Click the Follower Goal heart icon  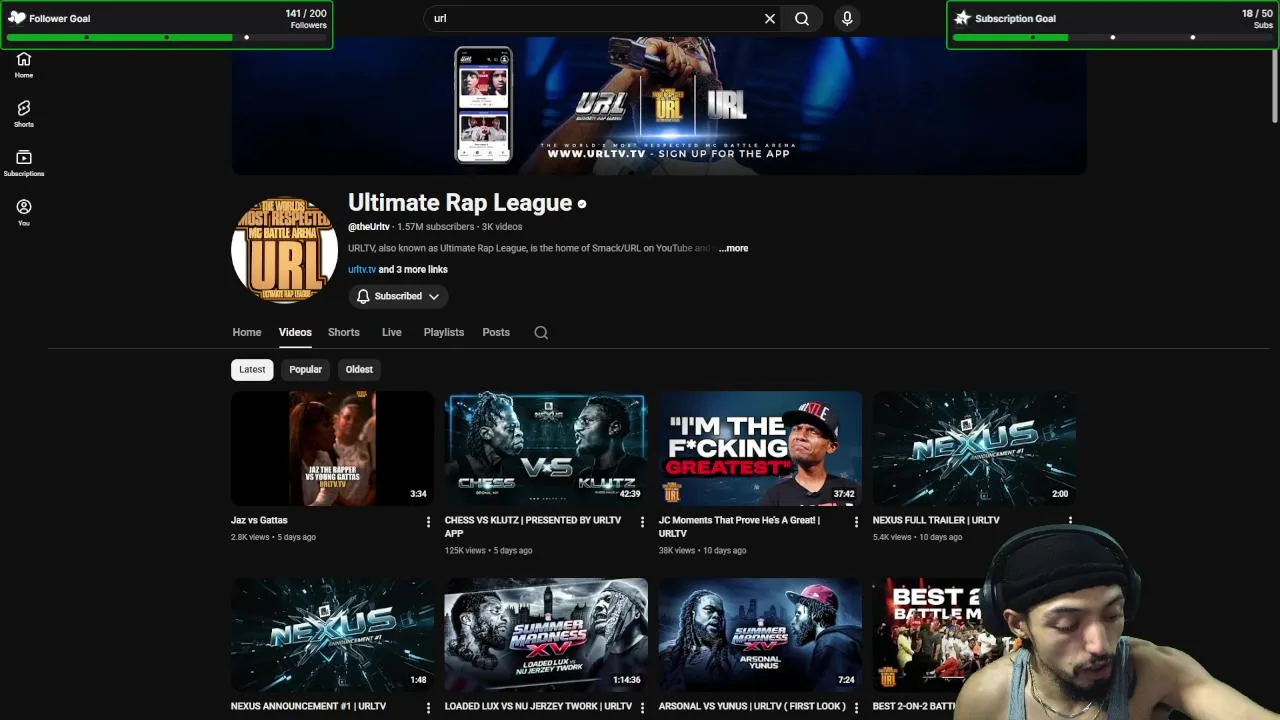[x=17, y=17]
